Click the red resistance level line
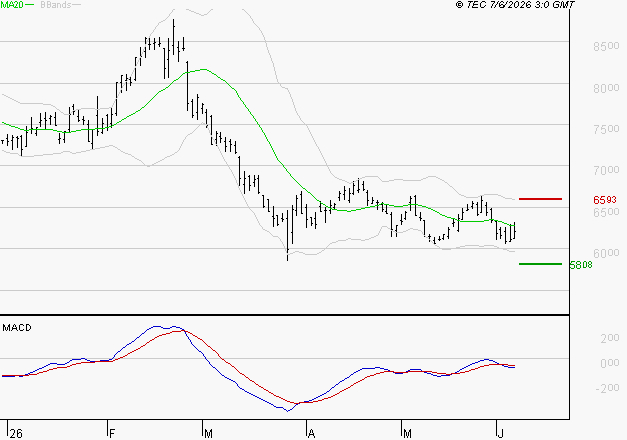This screenshot has height=440, width=627. (x=540, y=199)
